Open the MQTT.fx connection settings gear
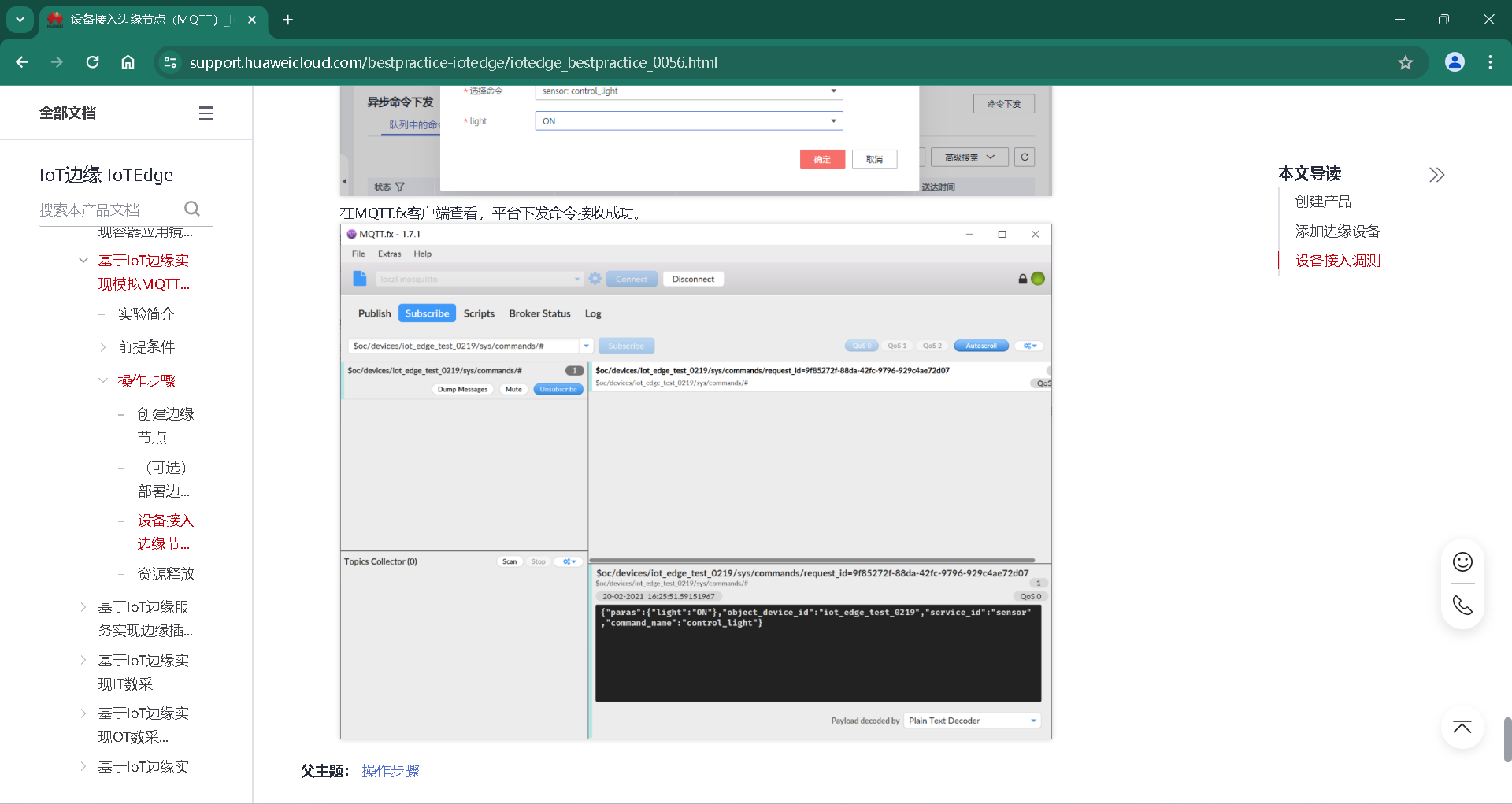This screenshot has height=804, width=1512. (x=595, y=279)
